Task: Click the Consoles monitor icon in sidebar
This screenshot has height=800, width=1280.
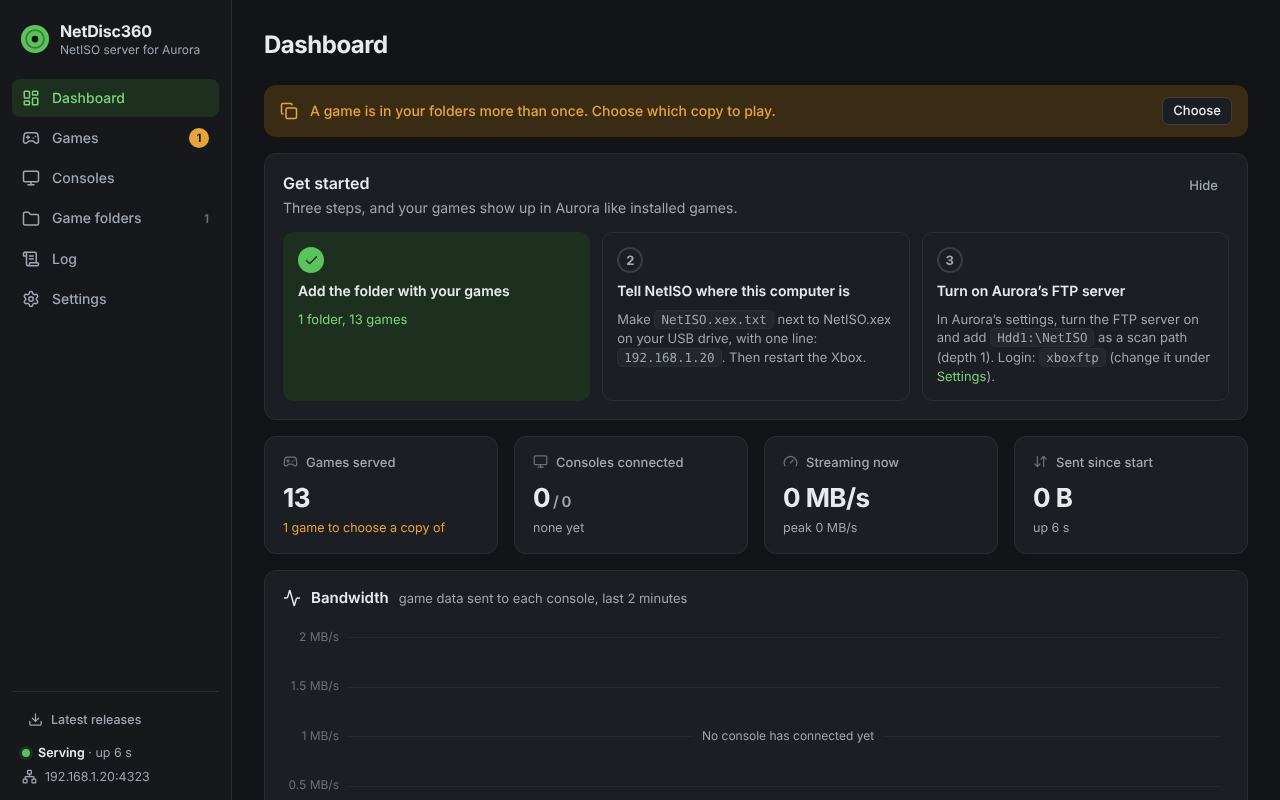Action: click(x=31, y=178)
